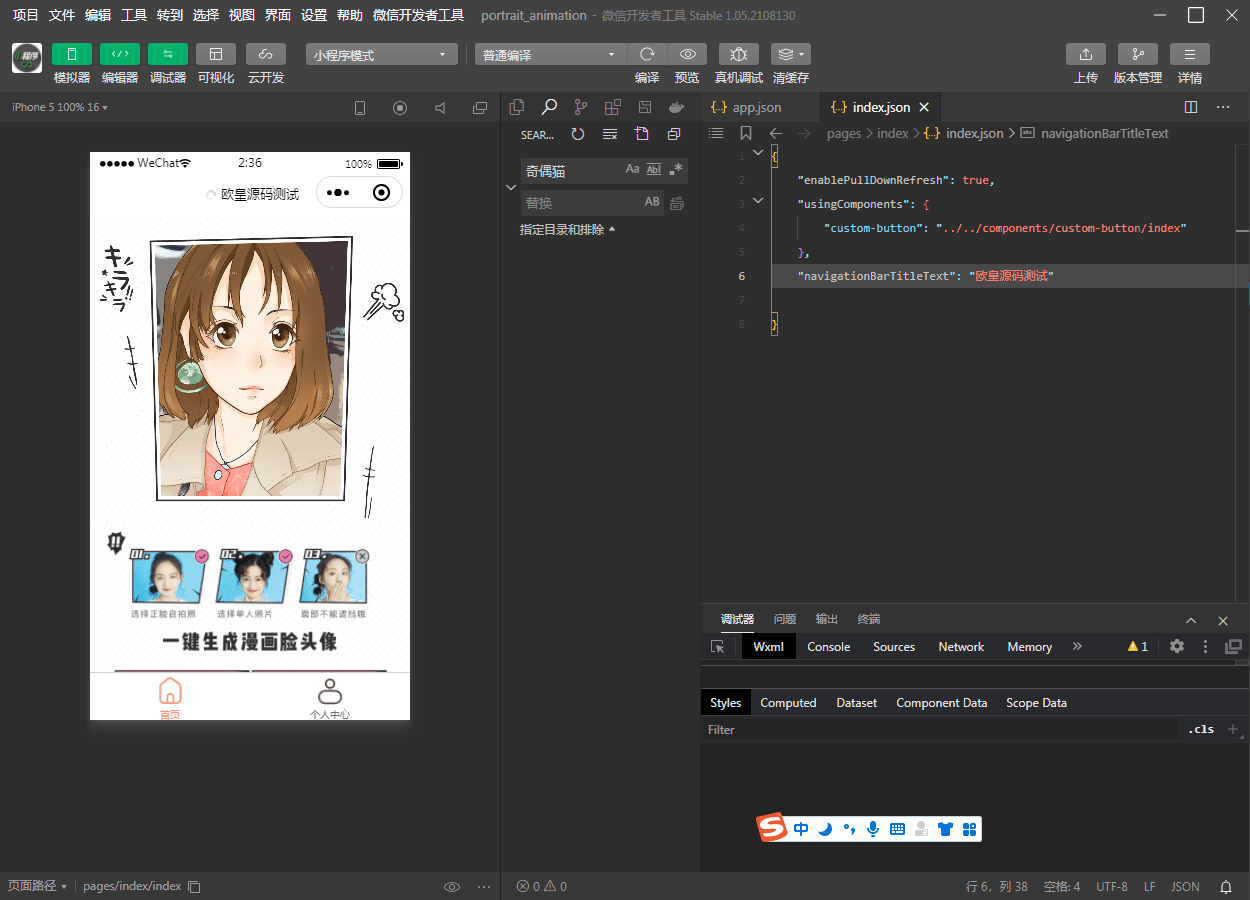
Task: Switch to the Console tab
Action: [828, 647]
